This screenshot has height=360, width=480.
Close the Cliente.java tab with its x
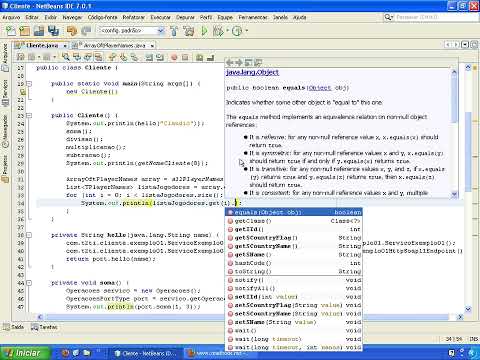coord(65,46)
